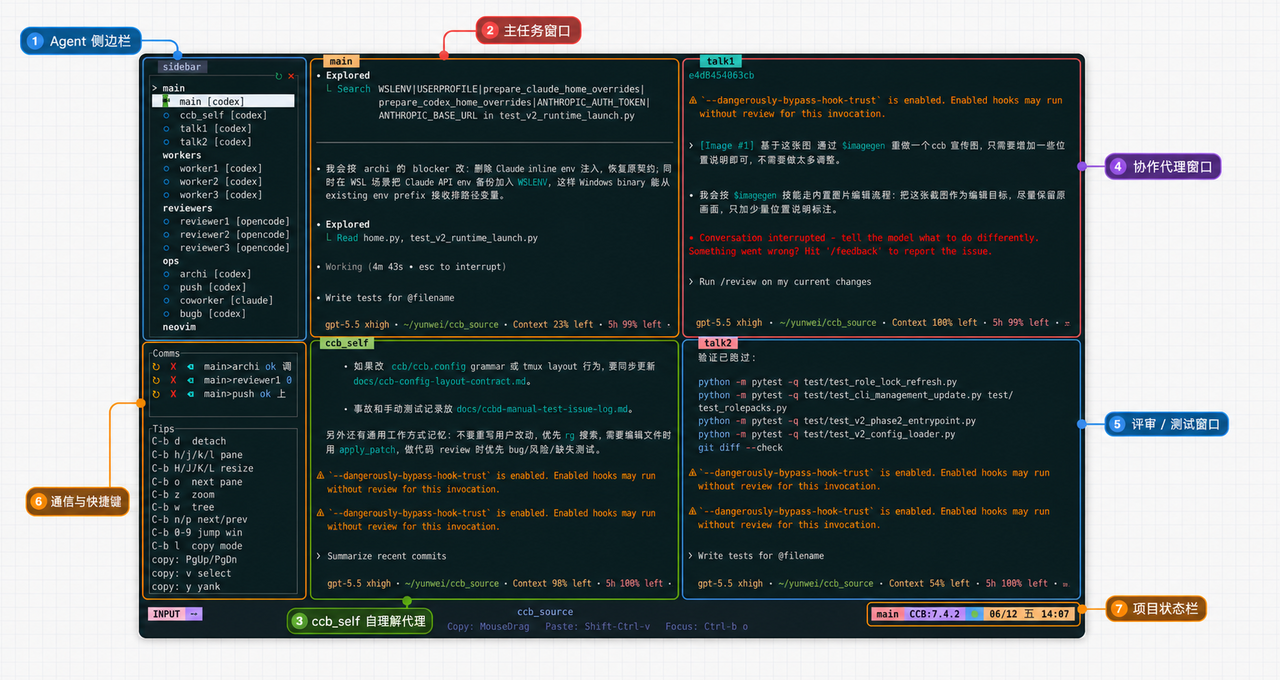Click the arrow segment next to INPUT badge
Viewport: 1280px width, 680px height.
pos(194,614)
